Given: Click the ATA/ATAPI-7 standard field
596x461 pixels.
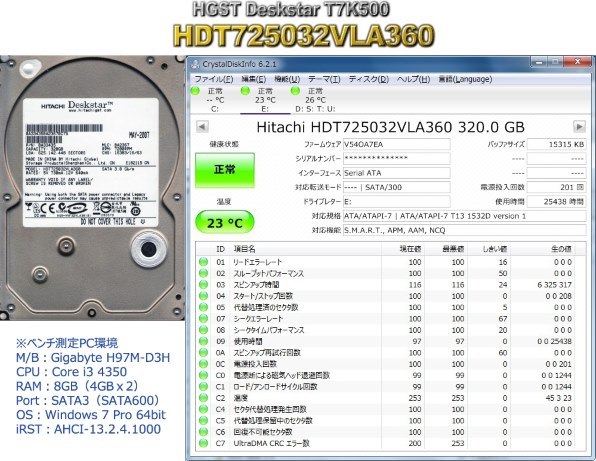Looking at the screenshot, I should pyautogui.click(x=464, y=216).
